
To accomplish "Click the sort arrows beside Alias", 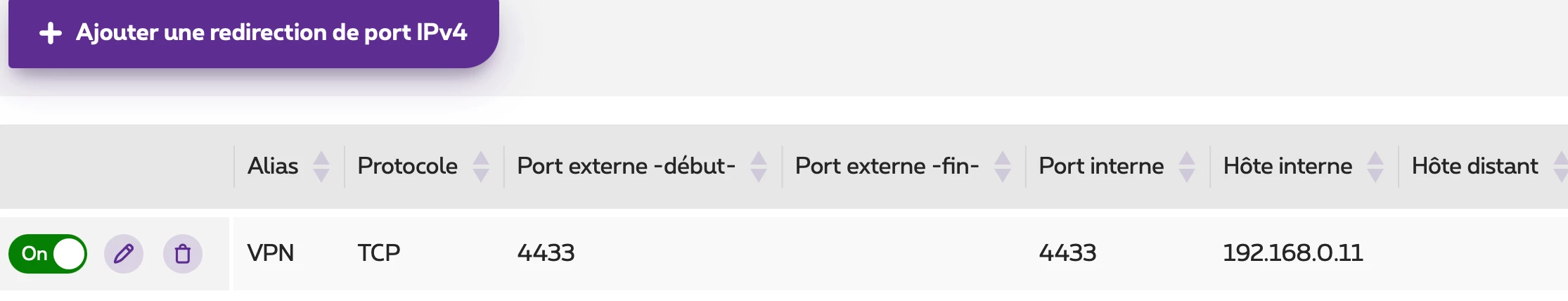I will [321, 167].
